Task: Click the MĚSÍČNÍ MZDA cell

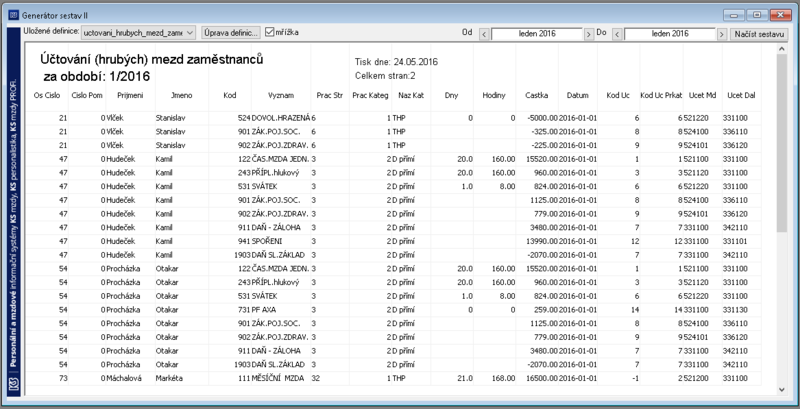Action: point(279,378)
